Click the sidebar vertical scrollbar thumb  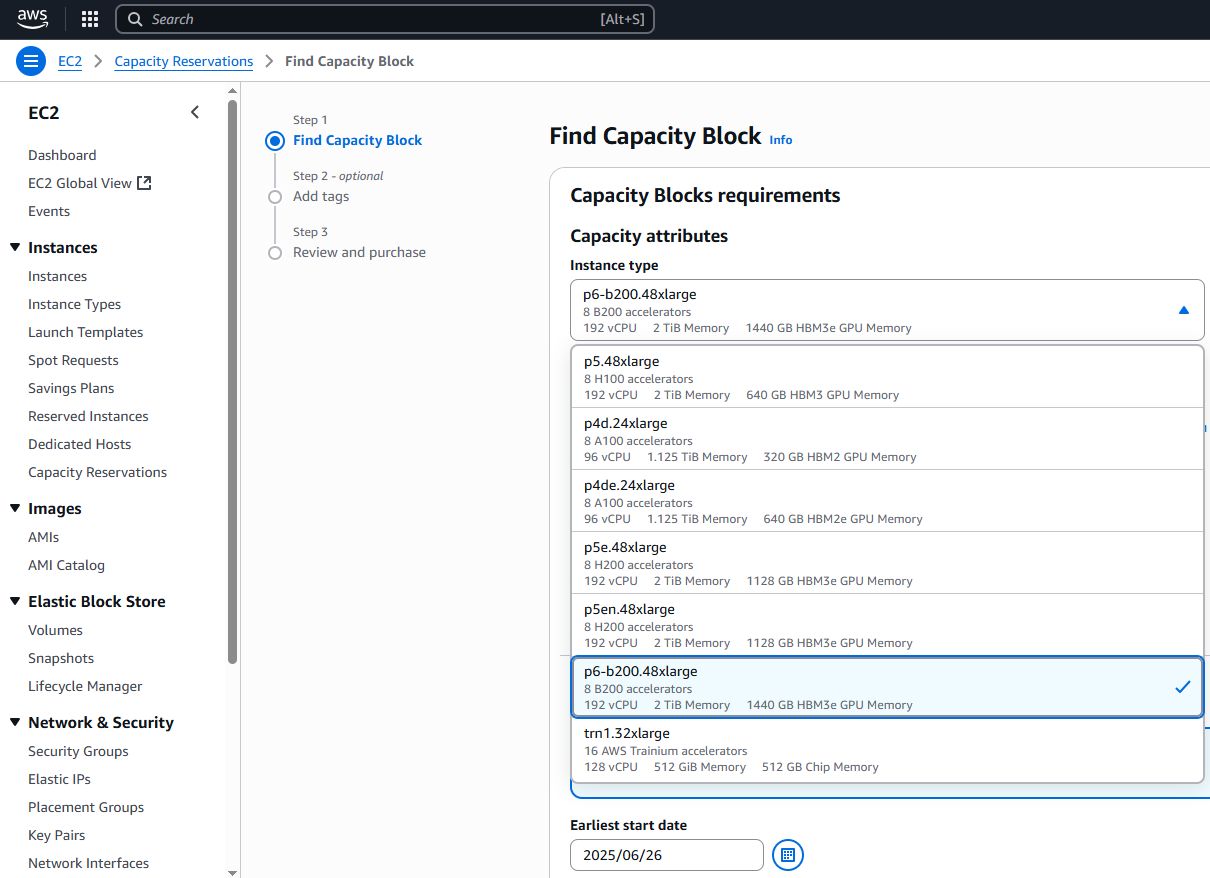tap(233, 382)
